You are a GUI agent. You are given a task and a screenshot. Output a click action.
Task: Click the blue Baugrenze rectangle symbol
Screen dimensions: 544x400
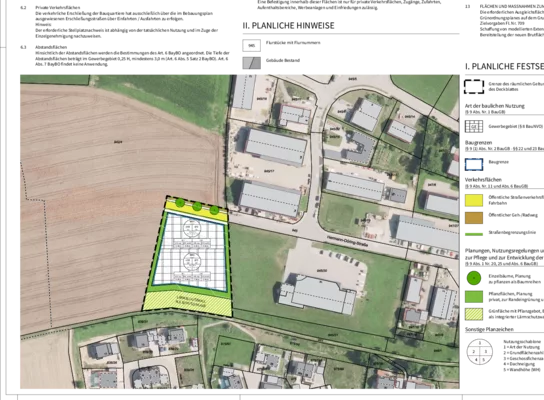click(x=474, y=164)
